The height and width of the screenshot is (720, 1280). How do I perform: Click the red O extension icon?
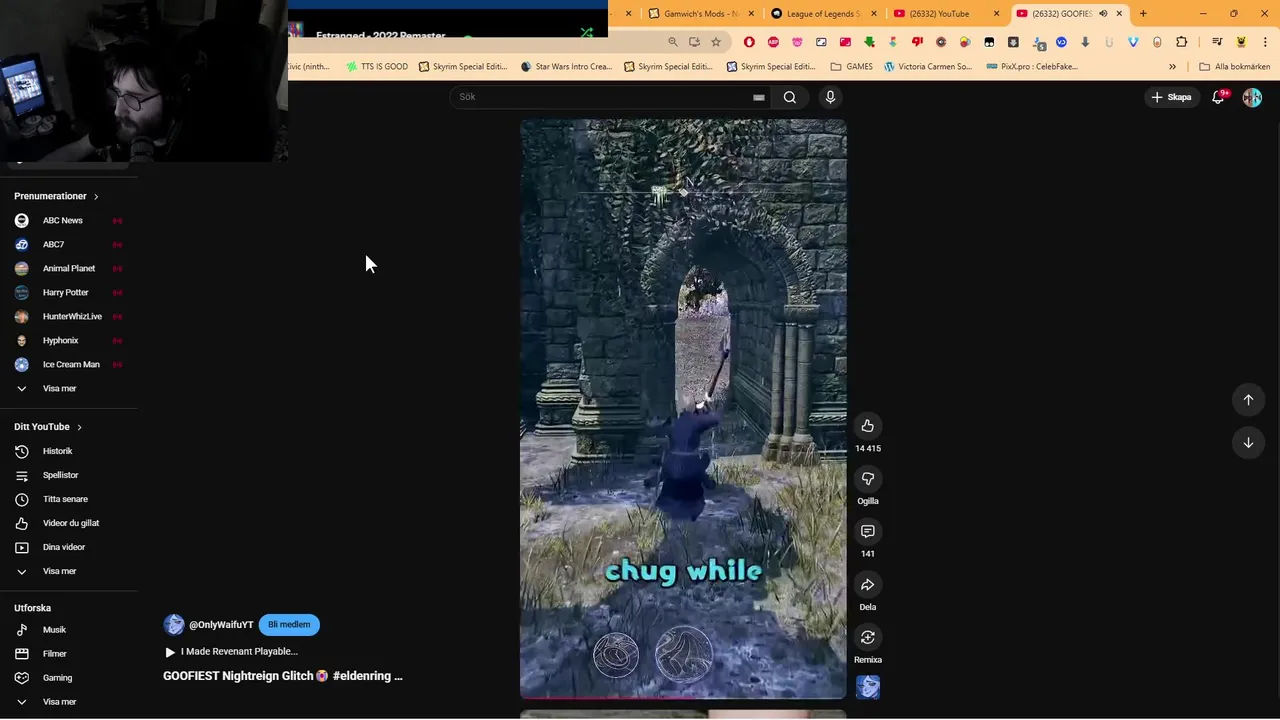tap(749, 42)
